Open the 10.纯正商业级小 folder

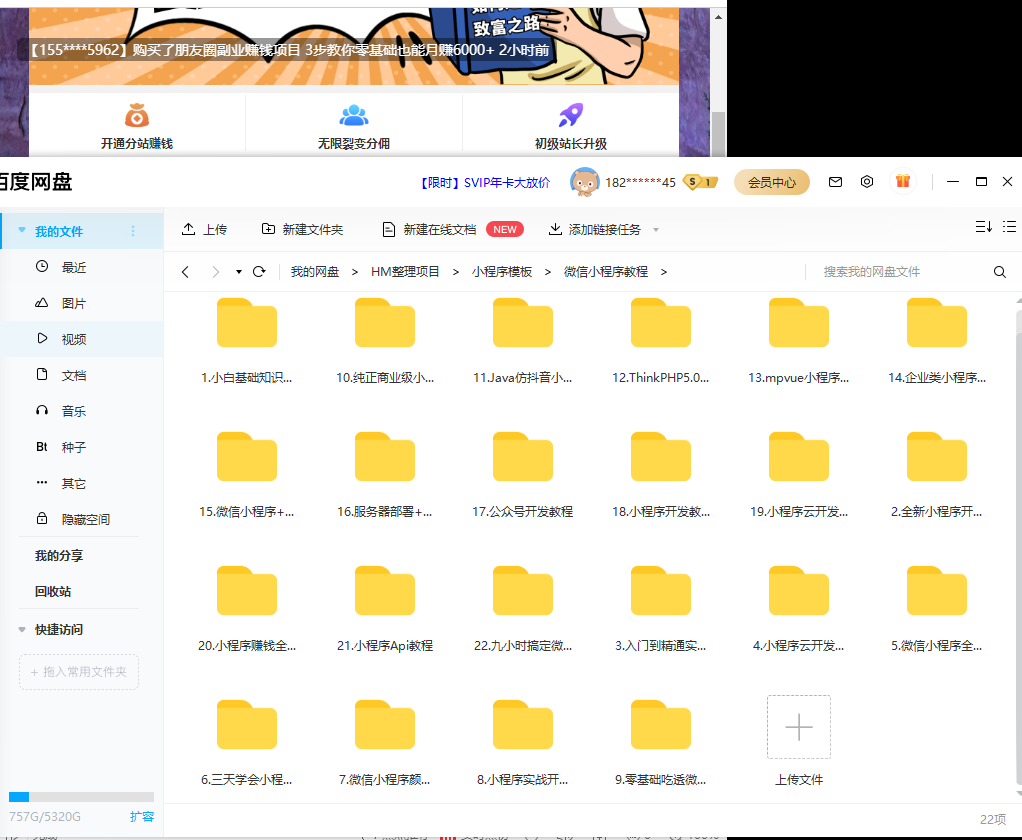pyautogui.click(x=385, y=323)
